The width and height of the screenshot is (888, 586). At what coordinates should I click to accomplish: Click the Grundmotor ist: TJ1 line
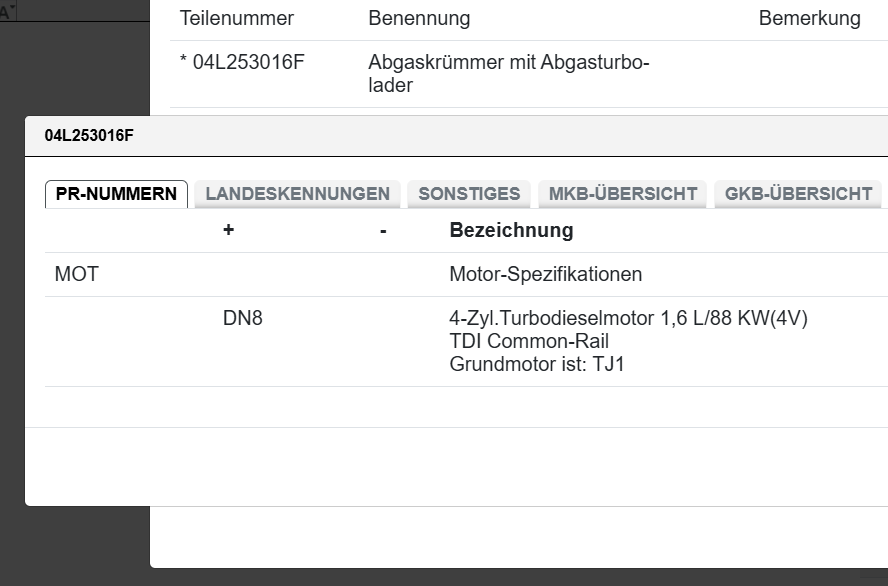pos(537,363)
